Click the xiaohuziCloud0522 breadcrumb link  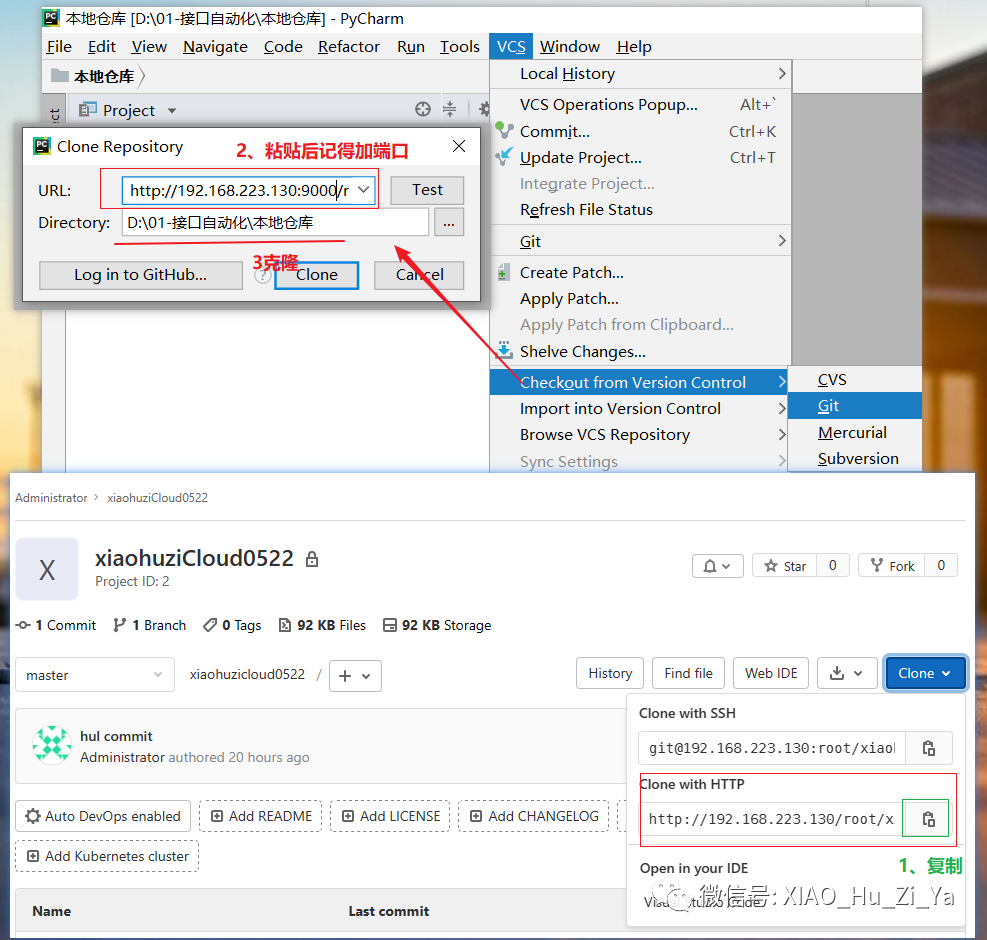click(157, 497)
